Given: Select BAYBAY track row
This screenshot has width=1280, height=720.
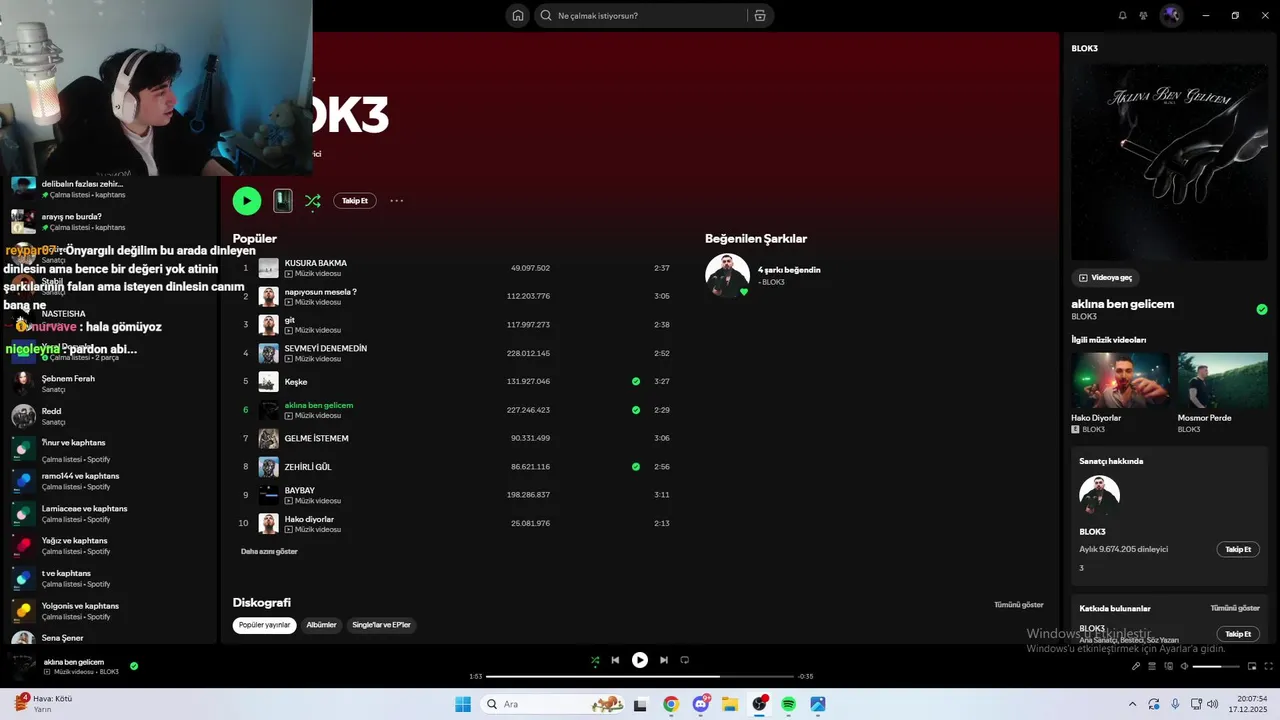Looking at the screenshot, I should (455, 495).
